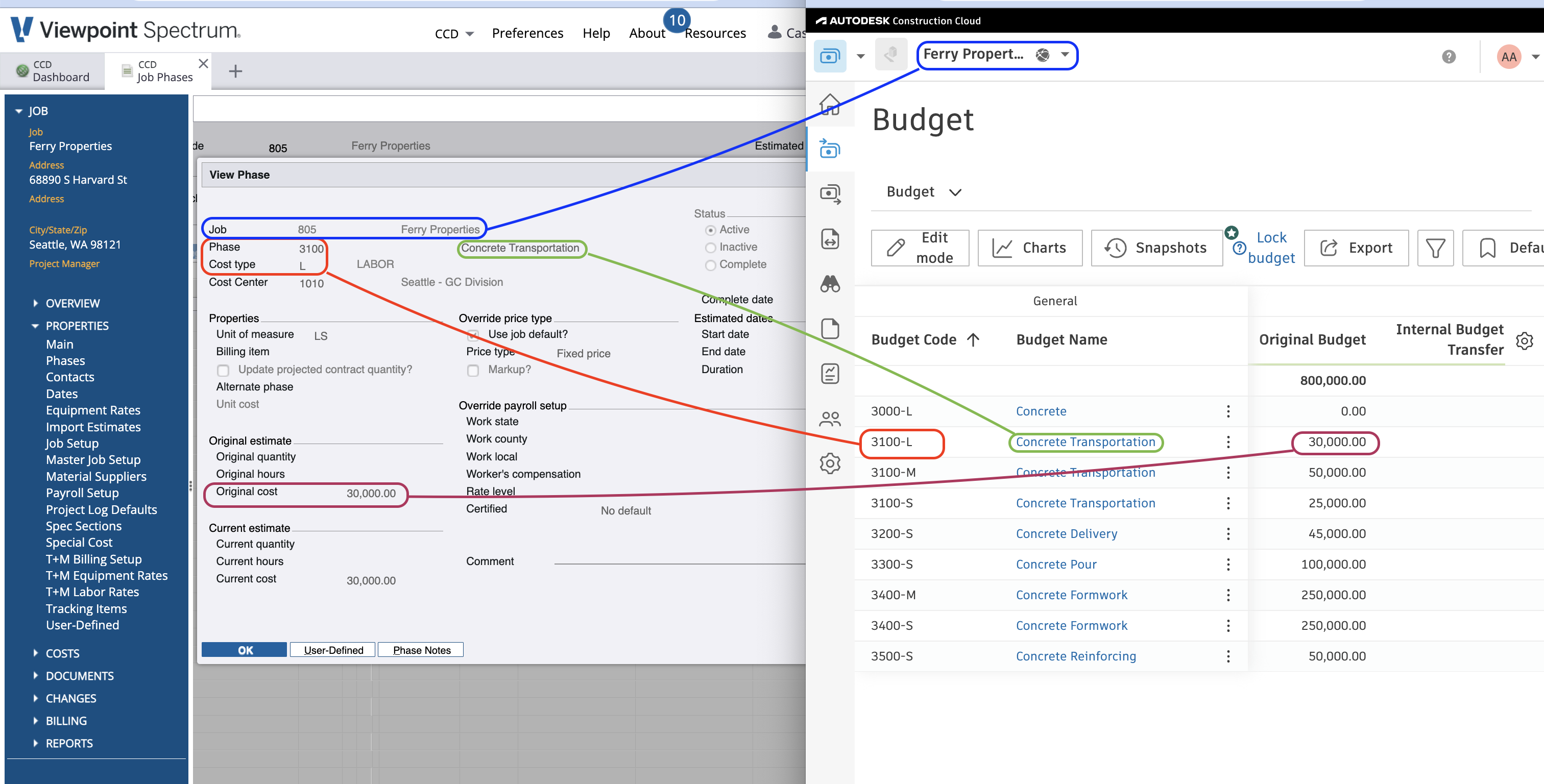Open row menu for 3300-S Concrete Pour

pyautogui.click(x=1228, y=564)
